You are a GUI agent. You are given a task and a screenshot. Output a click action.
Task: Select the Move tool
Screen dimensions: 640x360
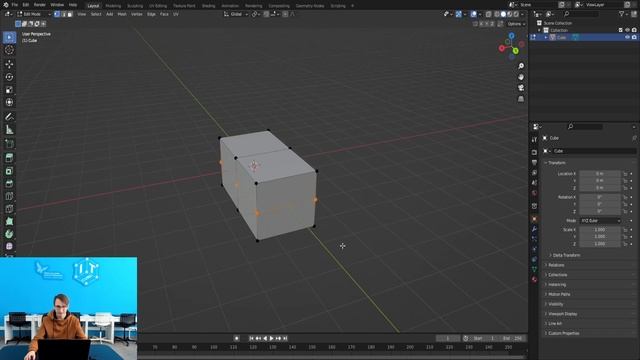(x=9, y=64)
